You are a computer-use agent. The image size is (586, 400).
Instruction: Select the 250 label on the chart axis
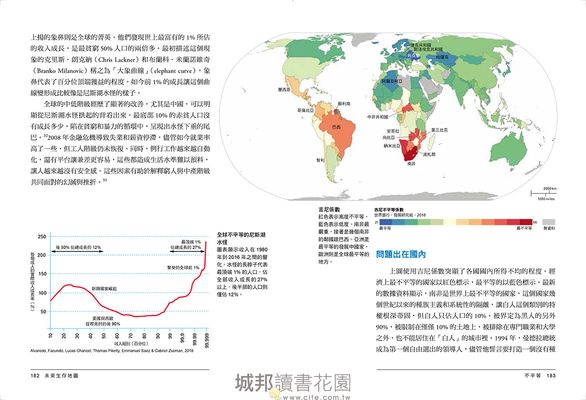coord(42,237)
